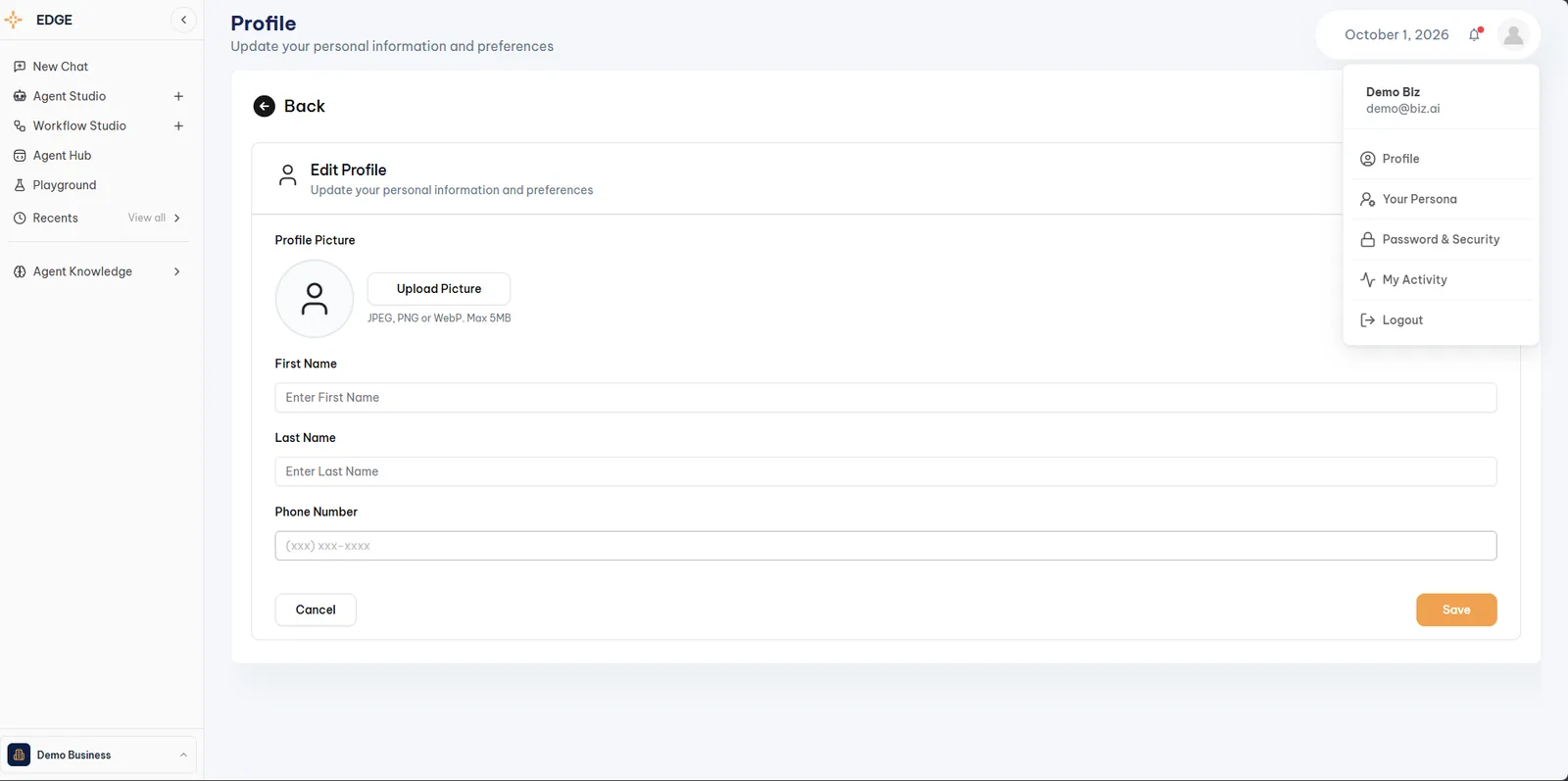Click the user avatar in header
The image size is (1568, 781).
click(x=1513, y=35)
